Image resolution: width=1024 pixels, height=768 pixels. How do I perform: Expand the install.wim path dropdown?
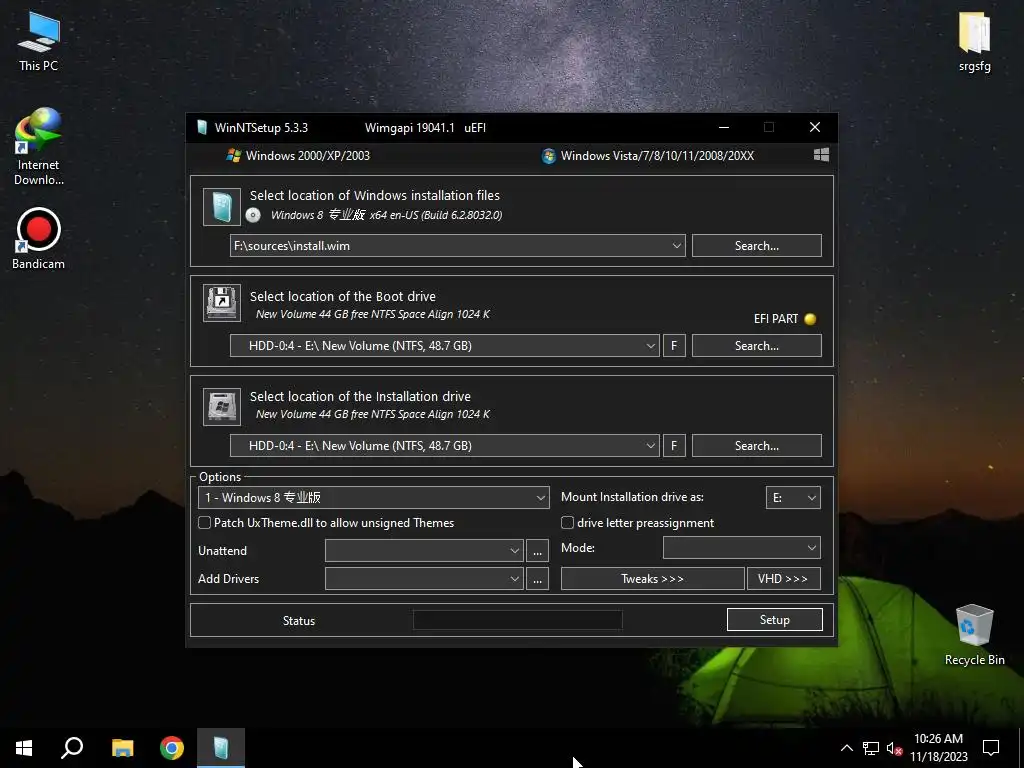click(x=677, y=246)
